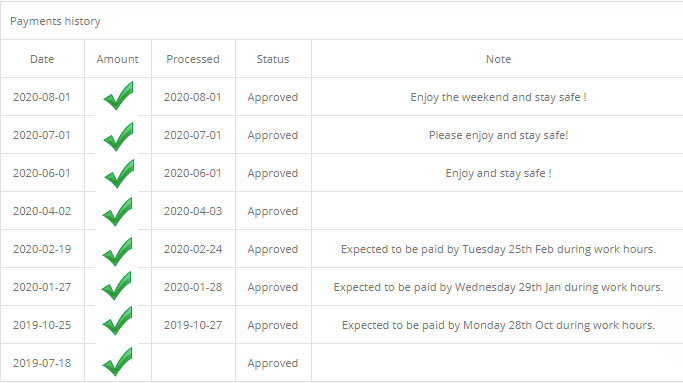Click the Processed column header
Image resolution: width=683 pixels, height=383 pixels.
pyautogui.click(x=193, y=59)
